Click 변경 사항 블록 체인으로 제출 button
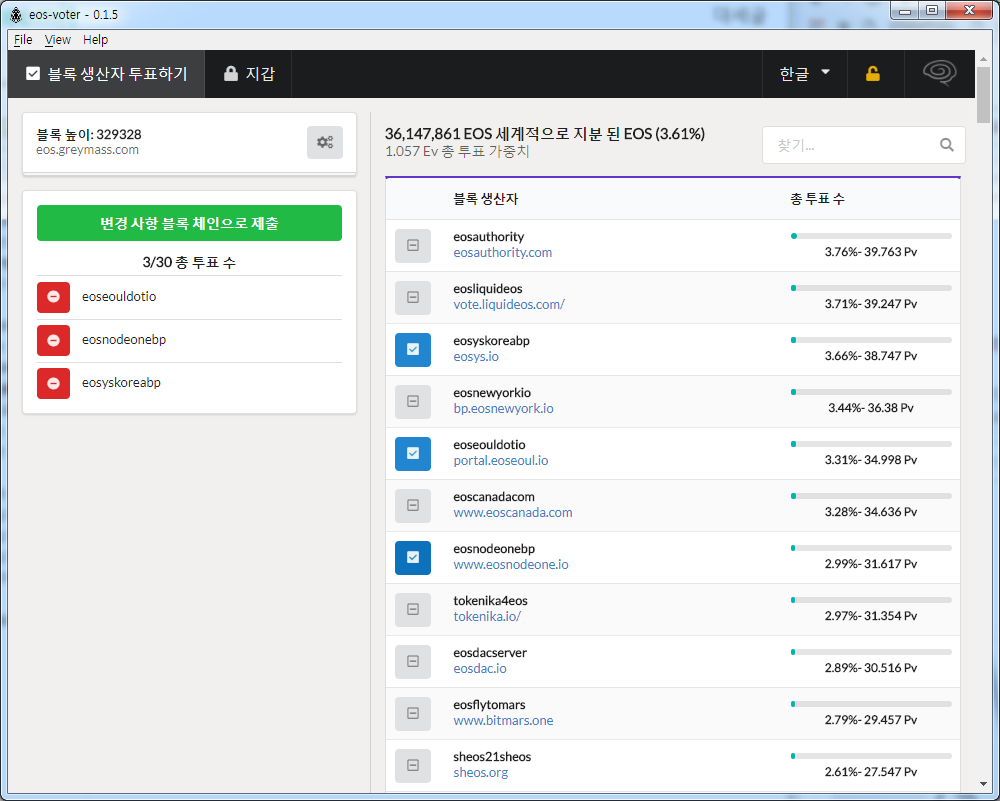The width and height of the screenshot is (1000, 801). (x=189, y=223)
